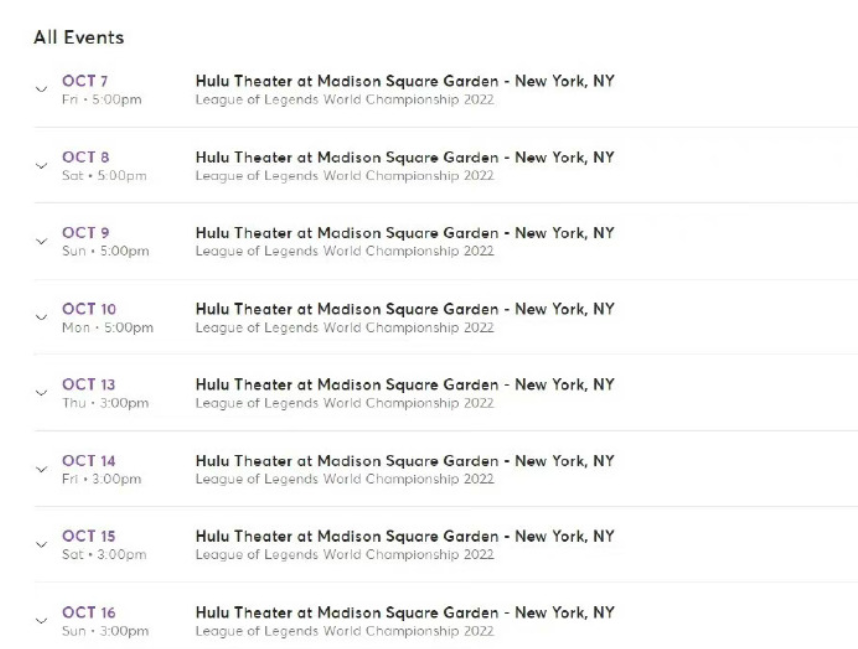Expand the OCT 14 event chevron
This screenshot has width=858, height=649.
click(41, 469)
